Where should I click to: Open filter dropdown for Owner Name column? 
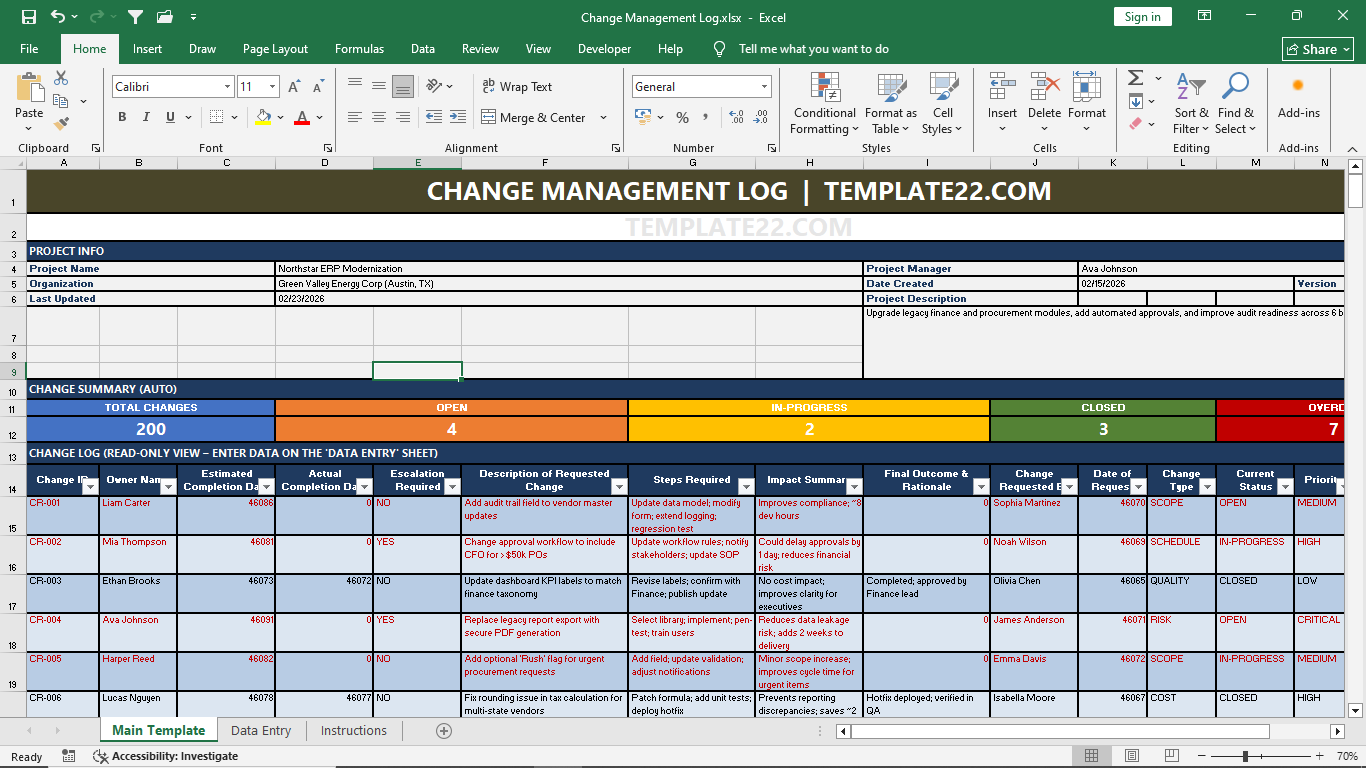coord(167,487)
